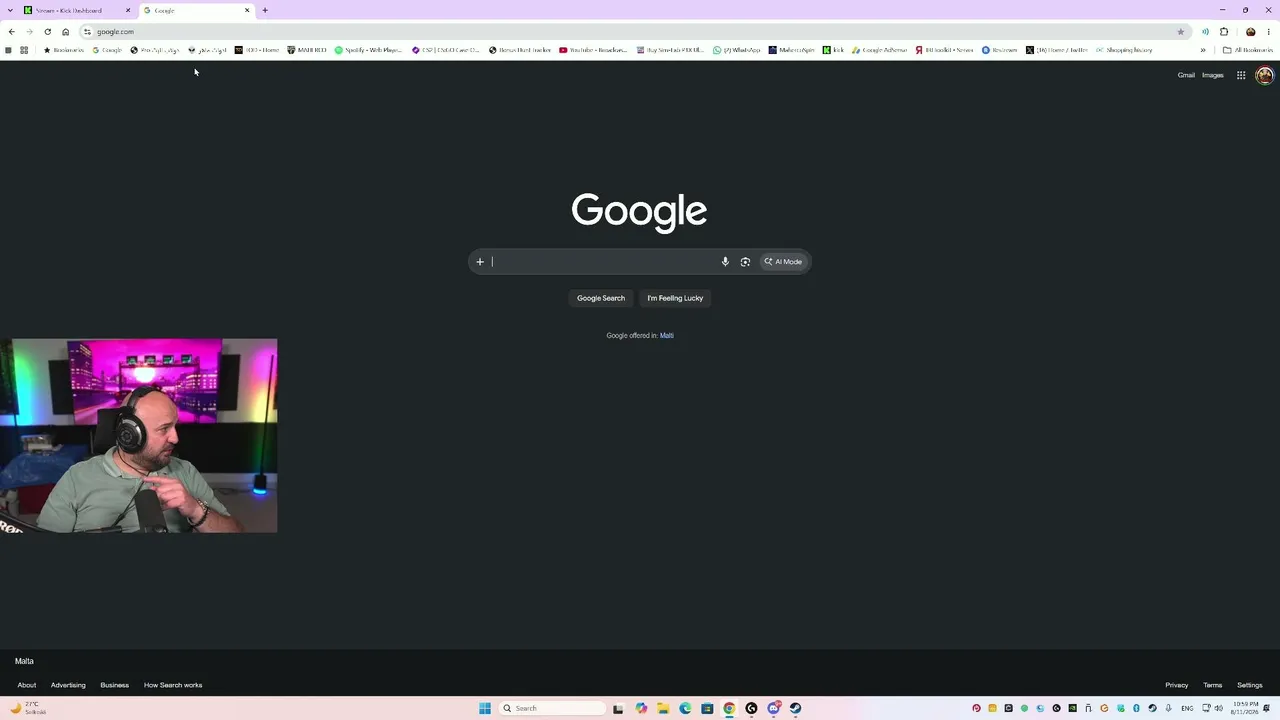Open the Chrome extensions puzzle icon
1280x720 pixels.
coord(1224,32)
